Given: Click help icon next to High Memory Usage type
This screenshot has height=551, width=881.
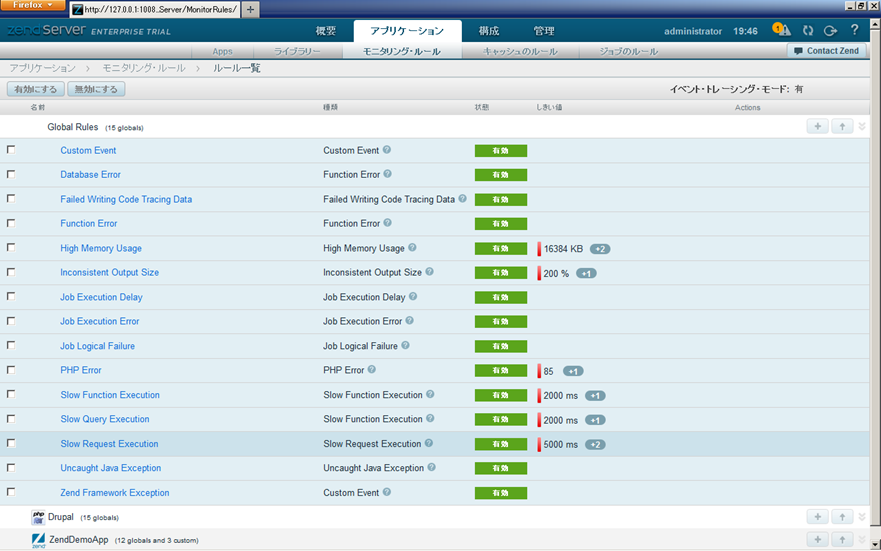Looking at the screenshot, I should pos(412,248).
